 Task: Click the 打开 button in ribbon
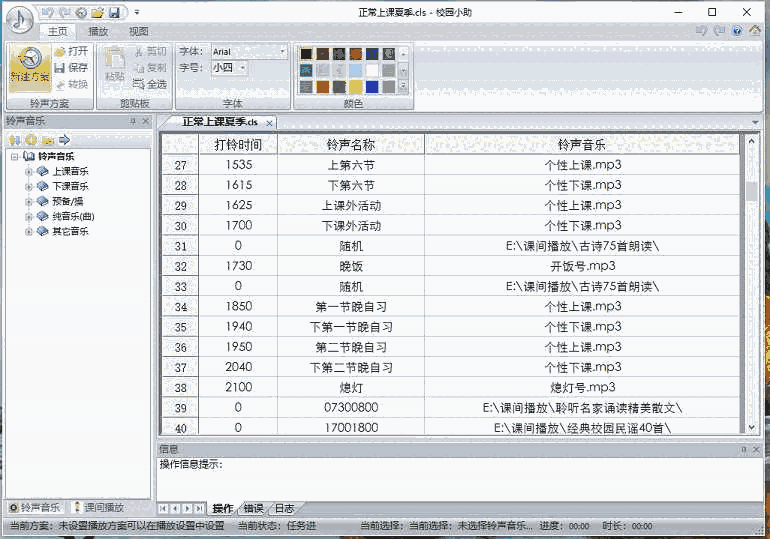click(x=72, y=51)
